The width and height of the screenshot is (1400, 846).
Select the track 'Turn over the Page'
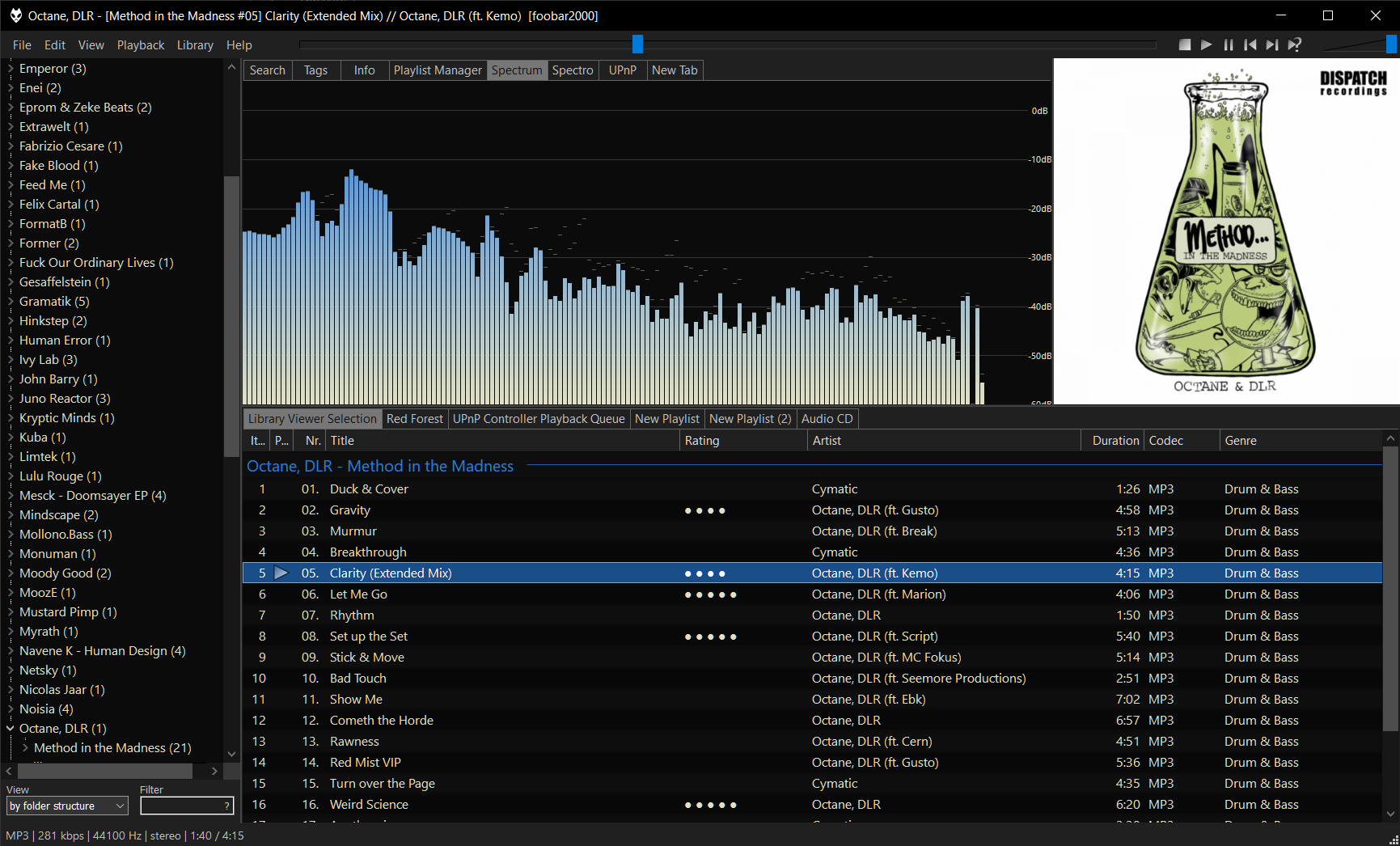[x=812, y=784]
